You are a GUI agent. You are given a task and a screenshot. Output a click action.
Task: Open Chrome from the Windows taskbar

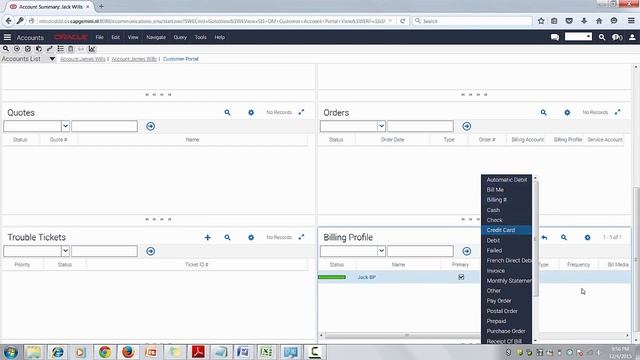[104, 352]
